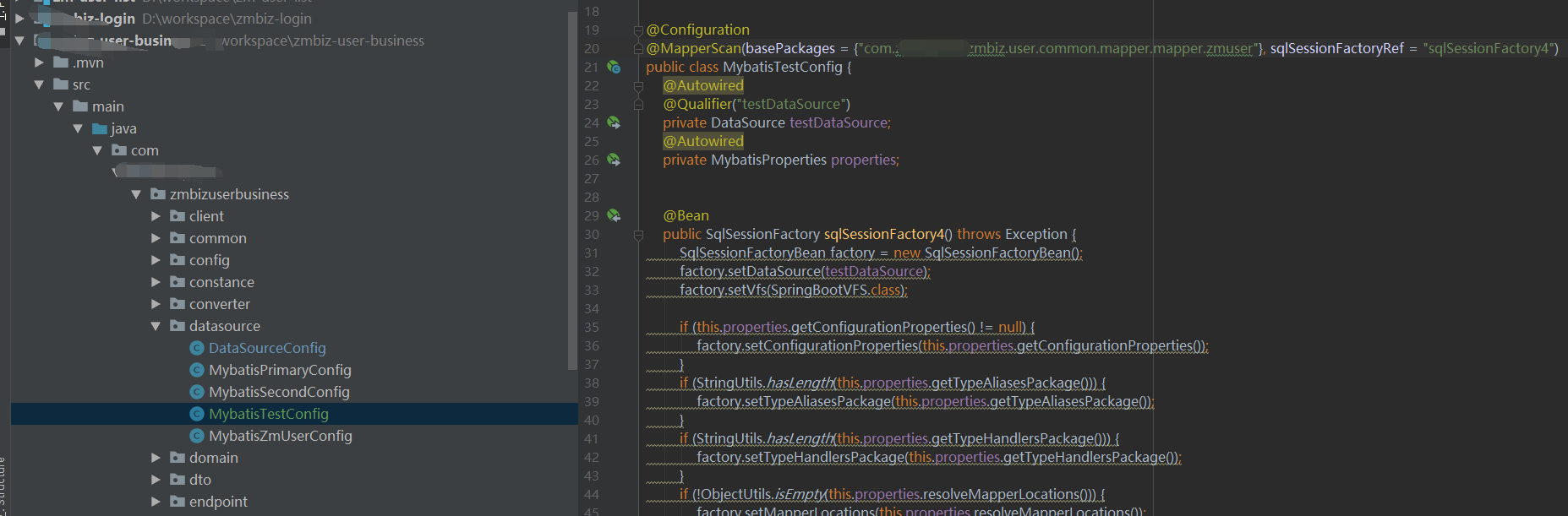
Task: Click the dto package icon
Action: coord(178,480)
